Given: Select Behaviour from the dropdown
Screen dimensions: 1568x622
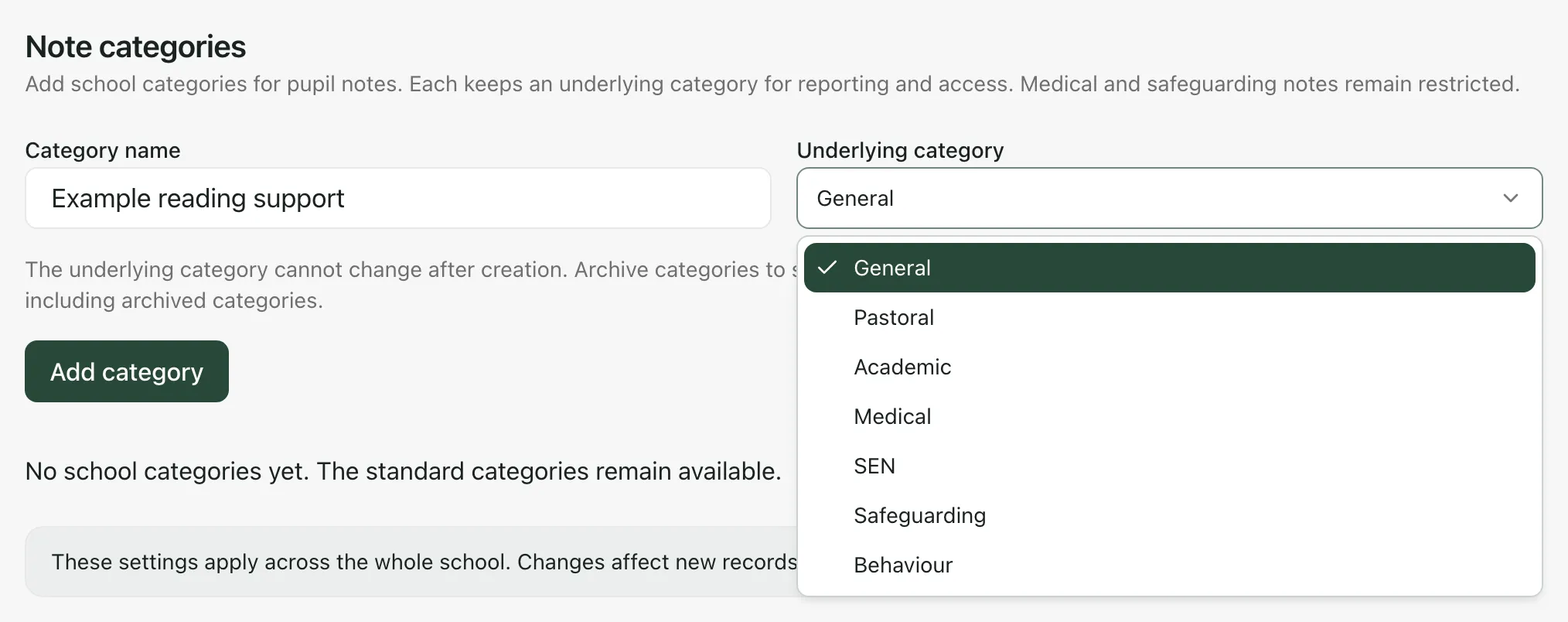Looking at the screenshot, I should 1169,565.
